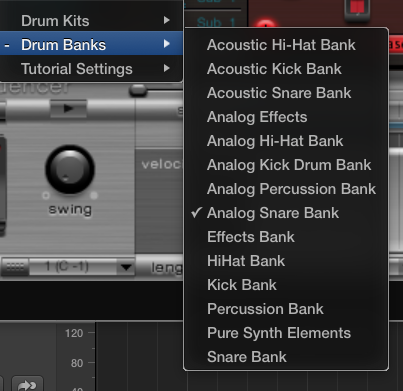Screen dimensions: 403x391
Task: Click the 120 velocity scale label
Action: (74, 333)
